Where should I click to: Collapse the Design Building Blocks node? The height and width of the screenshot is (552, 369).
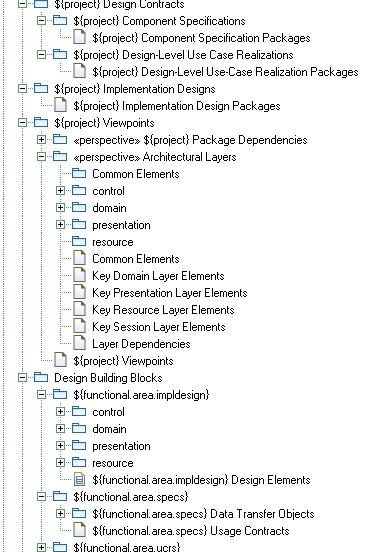tap(23, 378)
